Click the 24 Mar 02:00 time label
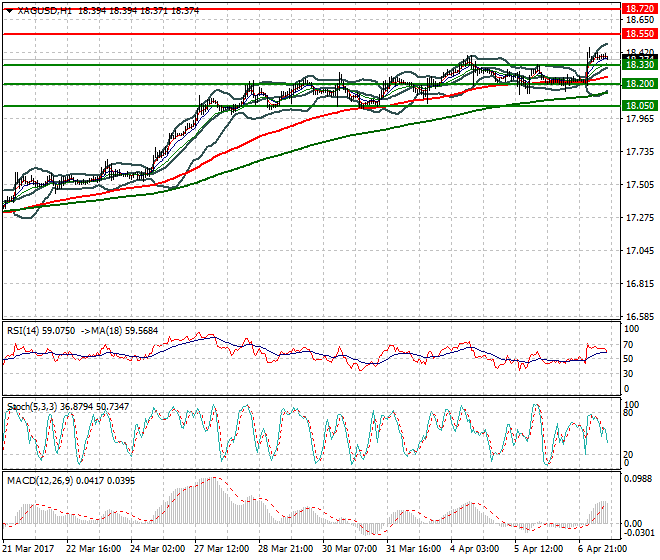This screenshot has height=560, width=660. [x=157, y=549]
